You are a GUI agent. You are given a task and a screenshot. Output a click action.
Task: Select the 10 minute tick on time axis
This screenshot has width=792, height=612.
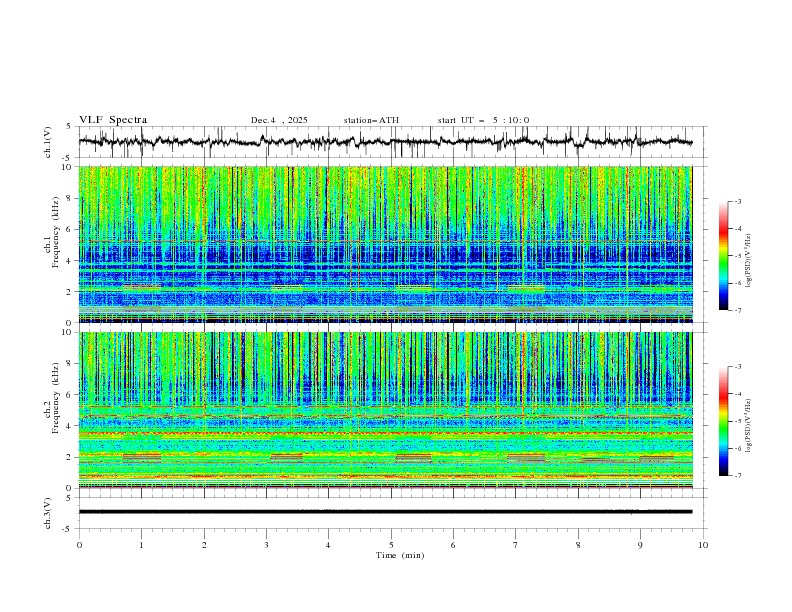(703, 544)
